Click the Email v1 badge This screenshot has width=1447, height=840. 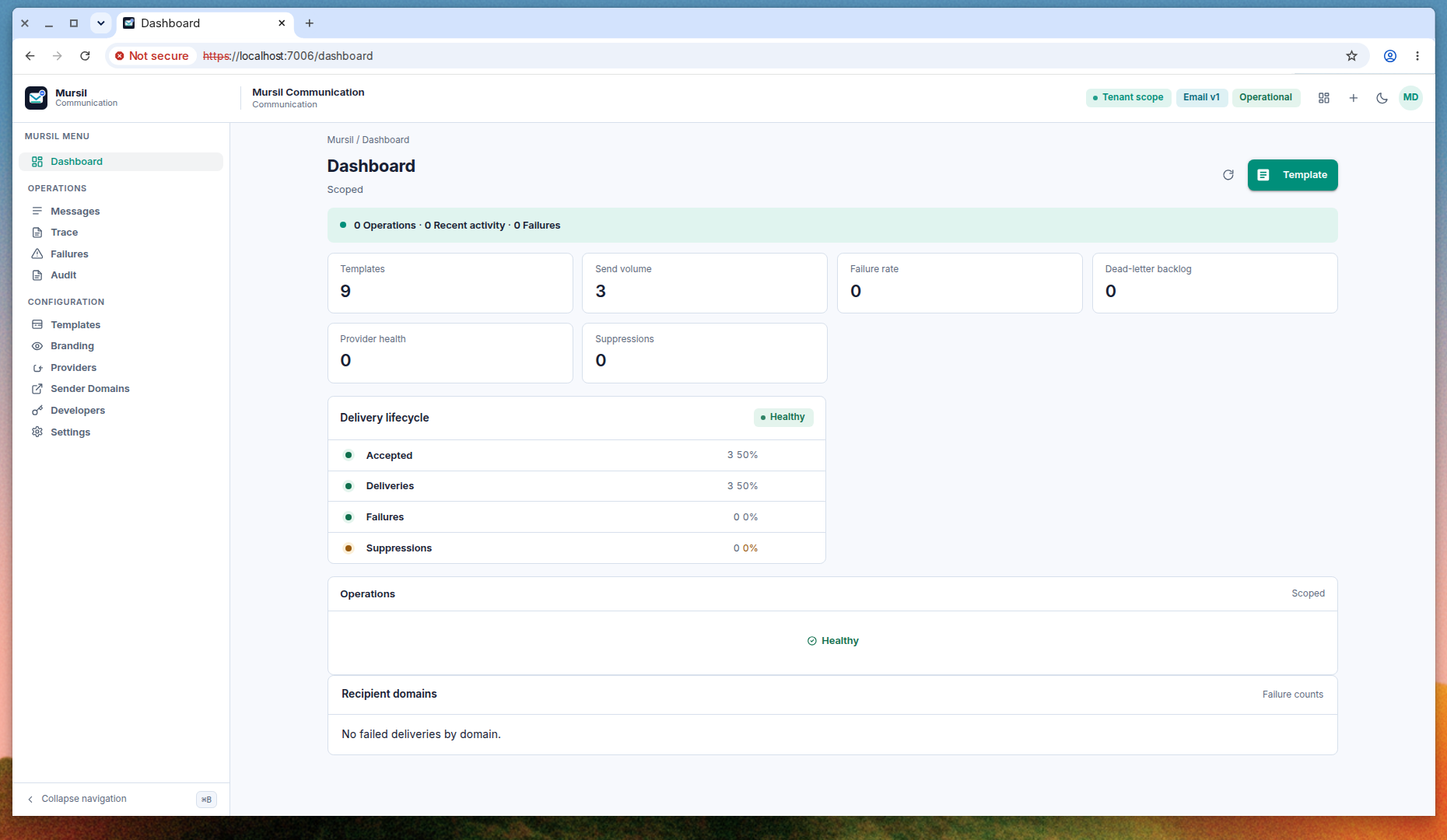coord(1202,98)
